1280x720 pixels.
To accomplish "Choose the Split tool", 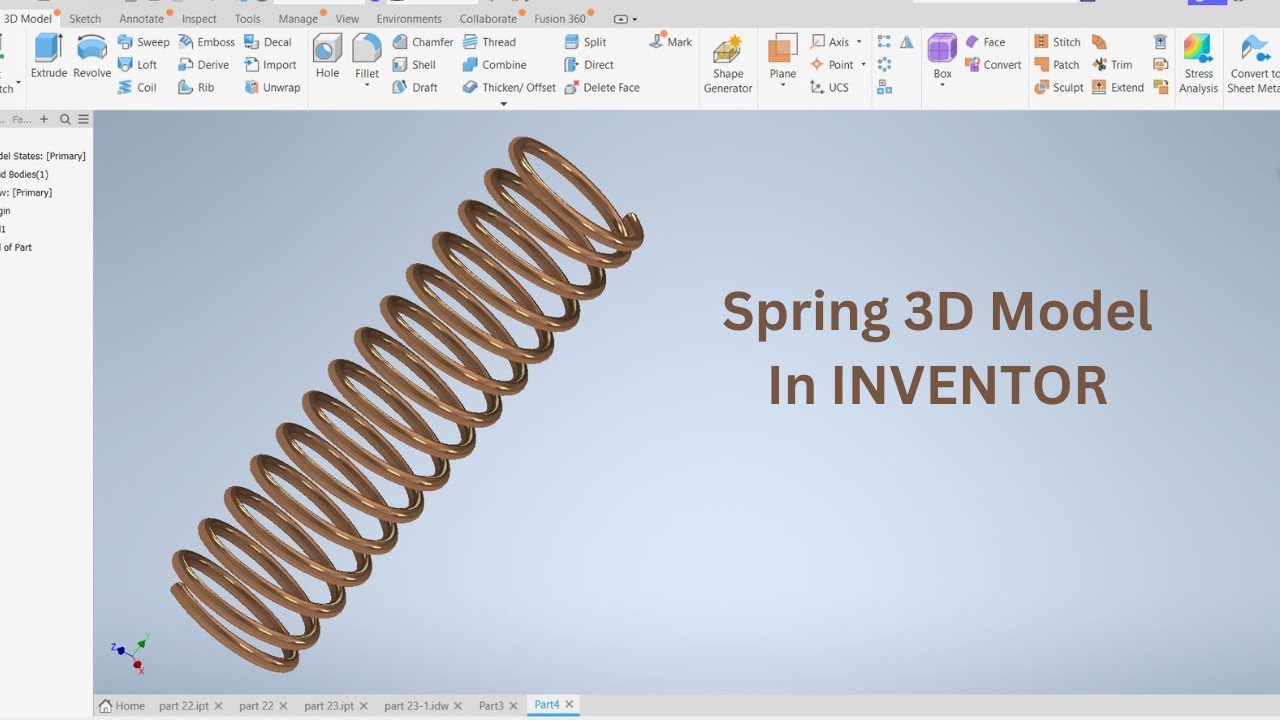I will (x=585, y=42).
